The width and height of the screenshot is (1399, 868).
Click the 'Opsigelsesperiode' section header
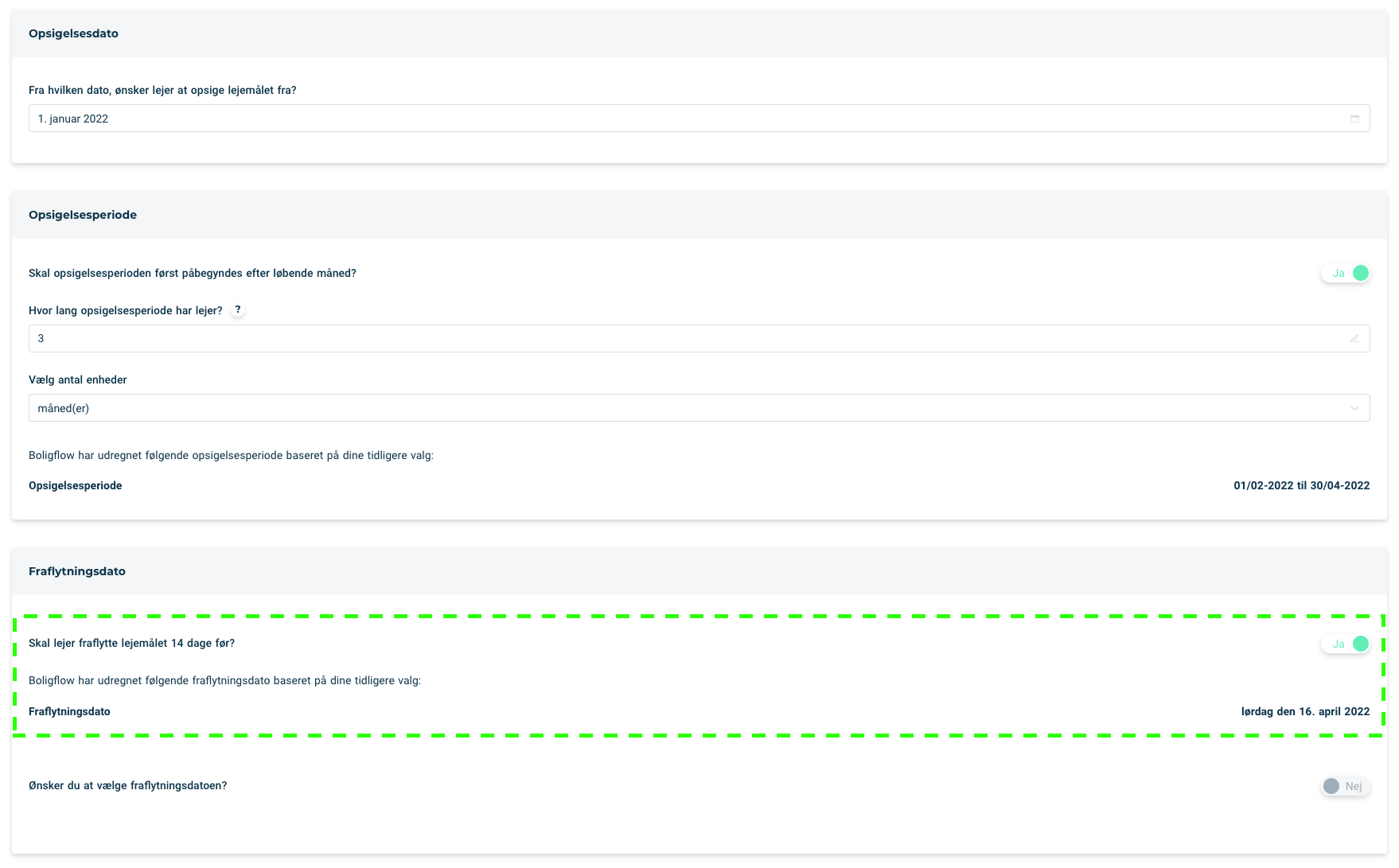pyautogui.click(x=699, y=215)
